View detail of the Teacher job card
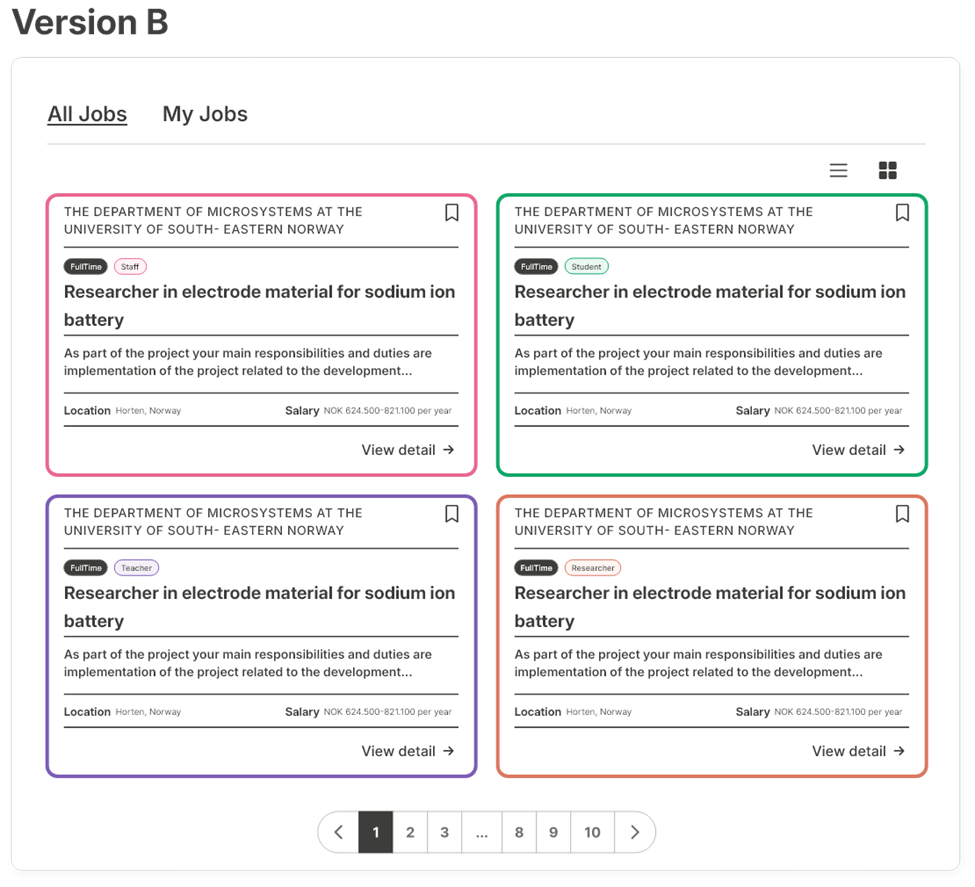 (408, 751)
